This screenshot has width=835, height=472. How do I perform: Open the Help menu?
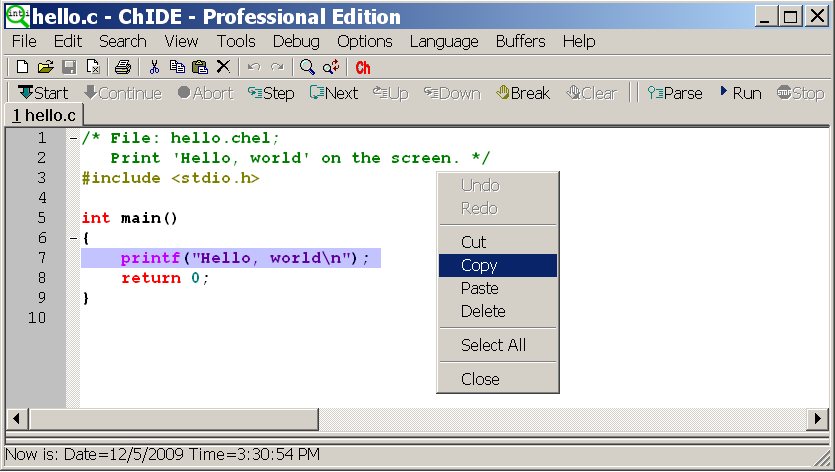click(x=579, y=42)
